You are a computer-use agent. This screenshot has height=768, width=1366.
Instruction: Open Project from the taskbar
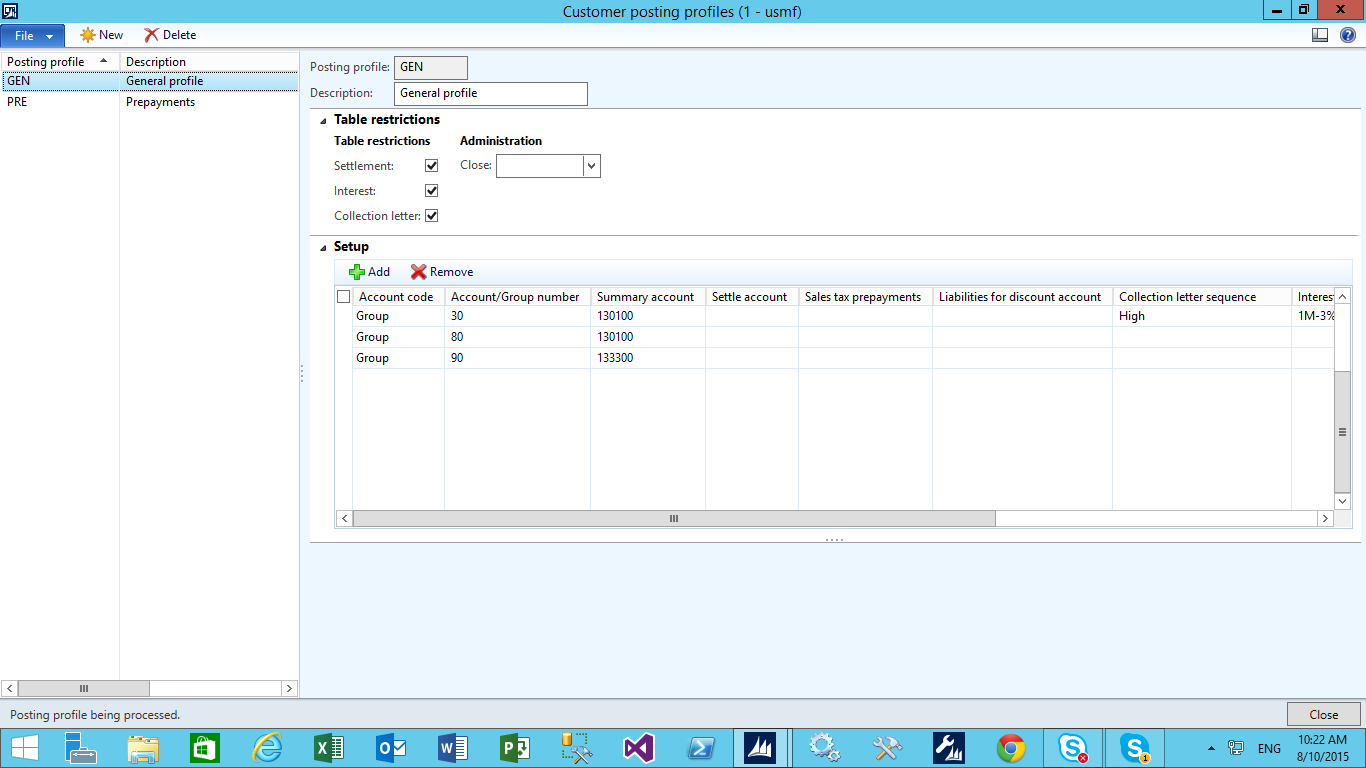[x=515, y=748]
